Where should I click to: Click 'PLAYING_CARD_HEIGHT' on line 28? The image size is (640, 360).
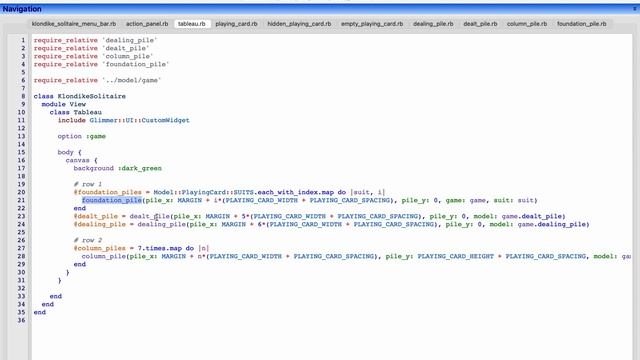click(x=455, y=256)
